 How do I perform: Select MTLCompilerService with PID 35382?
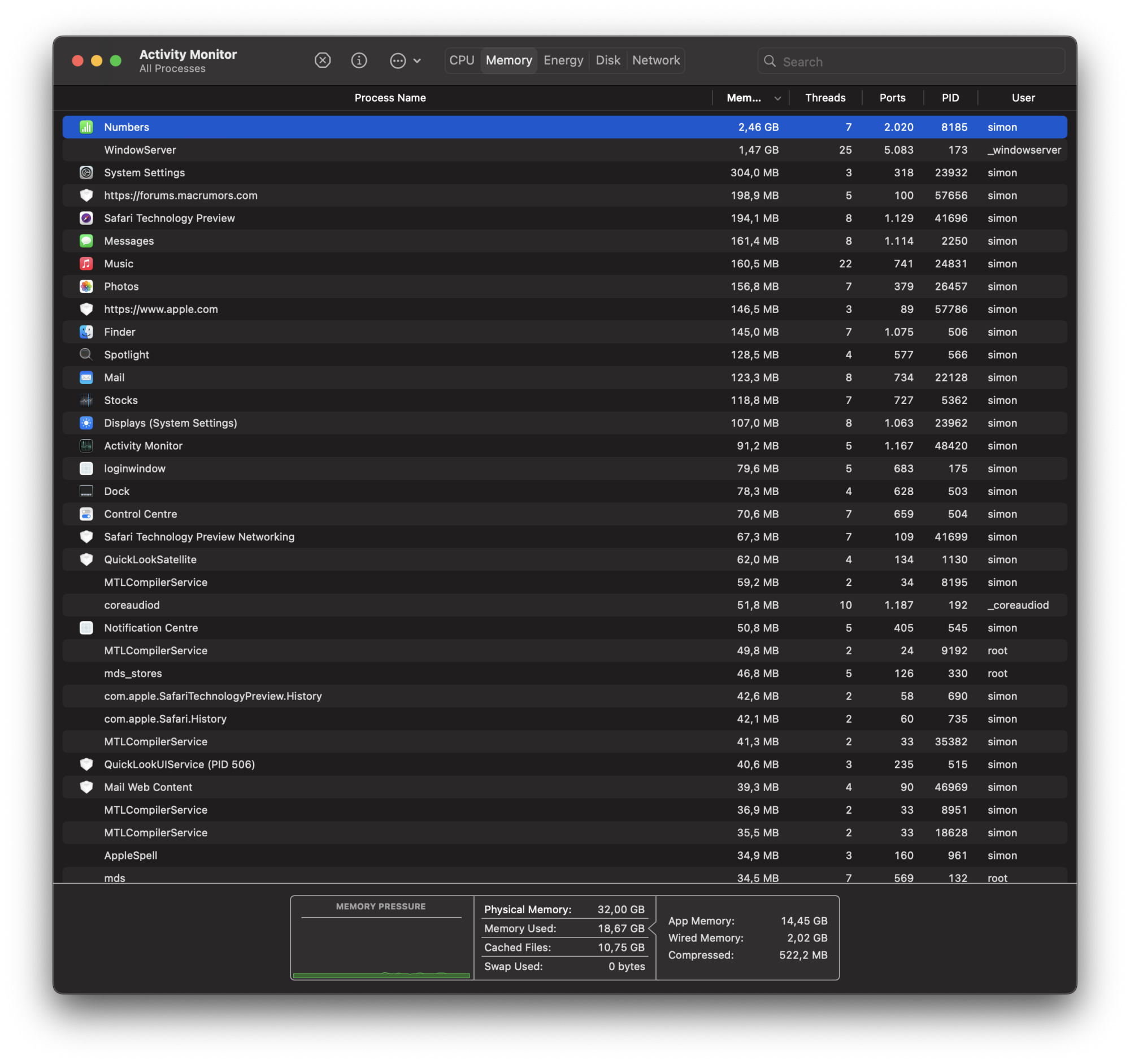click(x=564, y=741)
